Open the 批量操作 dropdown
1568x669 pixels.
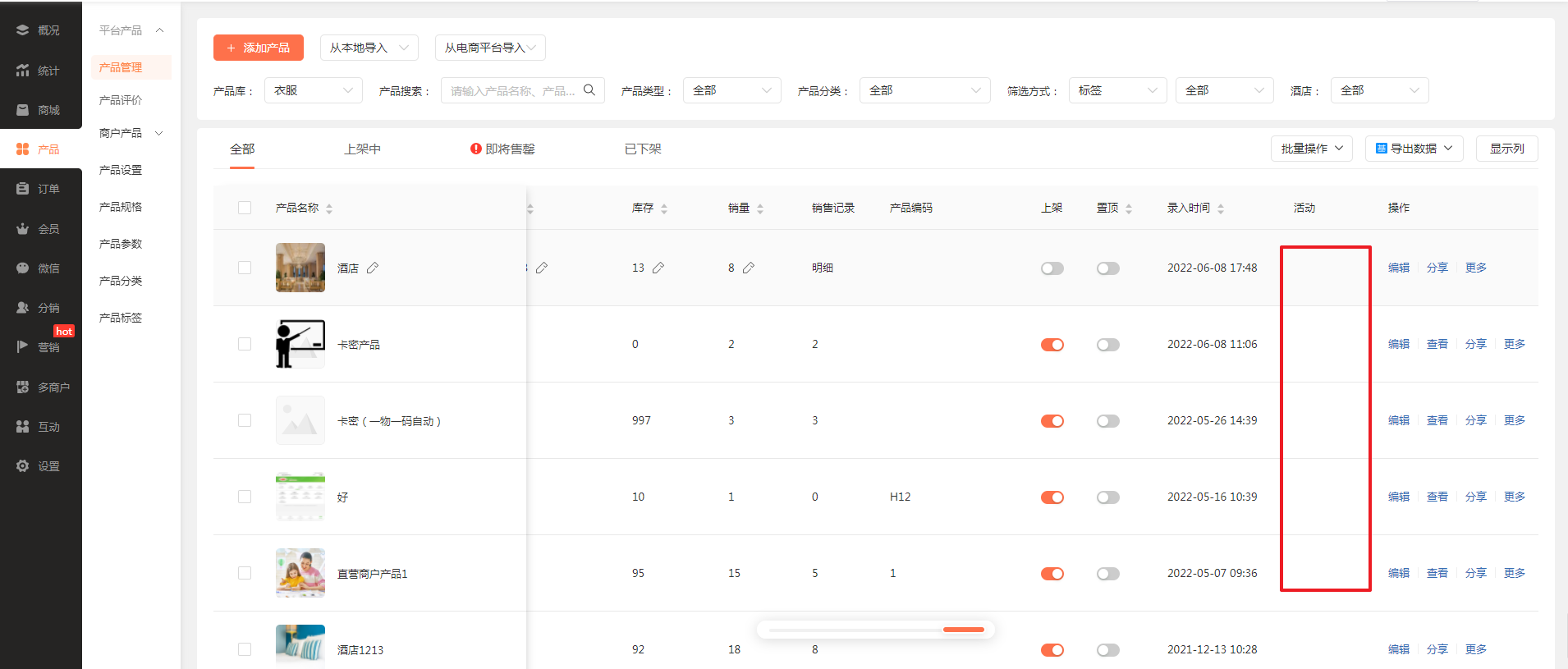[x=1312, y=149]
